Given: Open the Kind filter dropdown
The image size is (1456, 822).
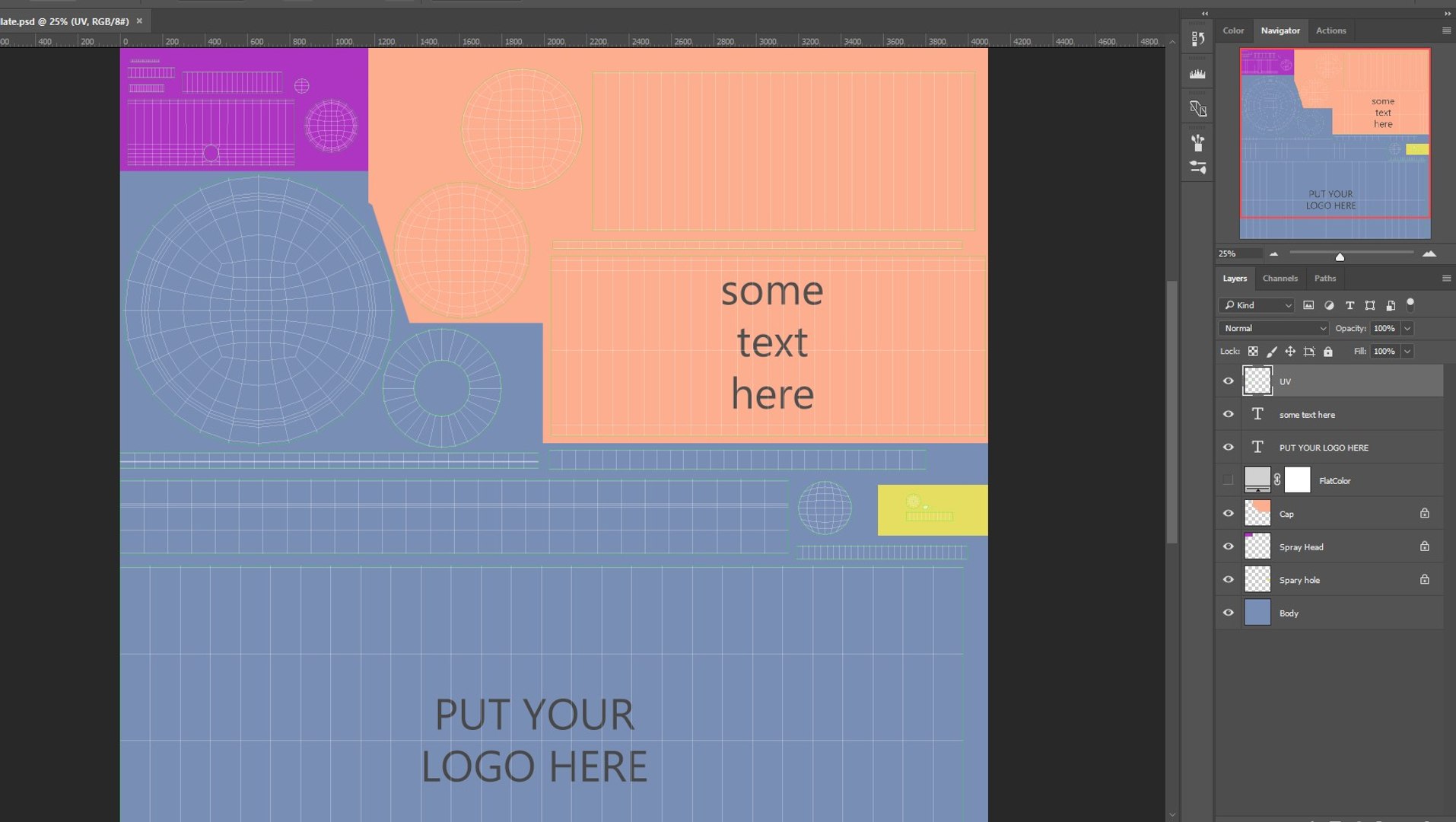Looking at the screenshot, I should click(1257, 305).
